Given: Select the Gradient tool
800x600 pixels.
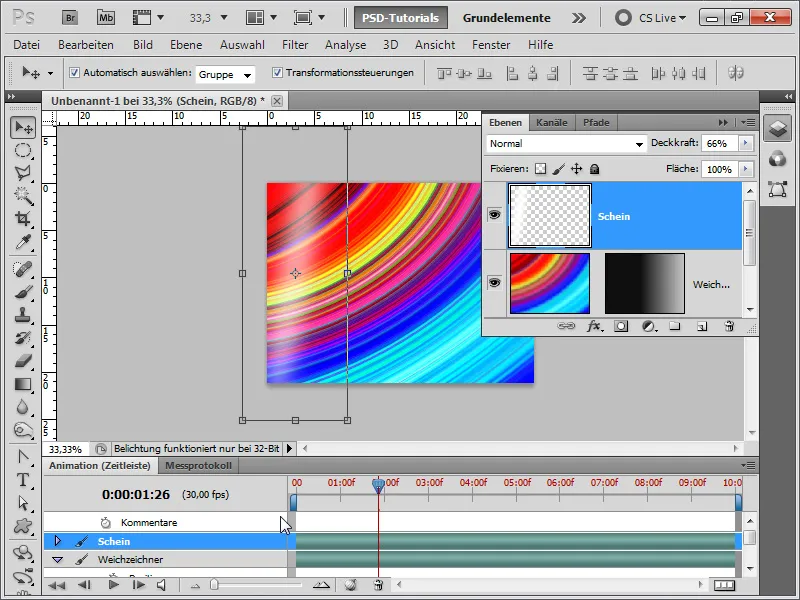Looking at the screenshot, I should point(23,384).
